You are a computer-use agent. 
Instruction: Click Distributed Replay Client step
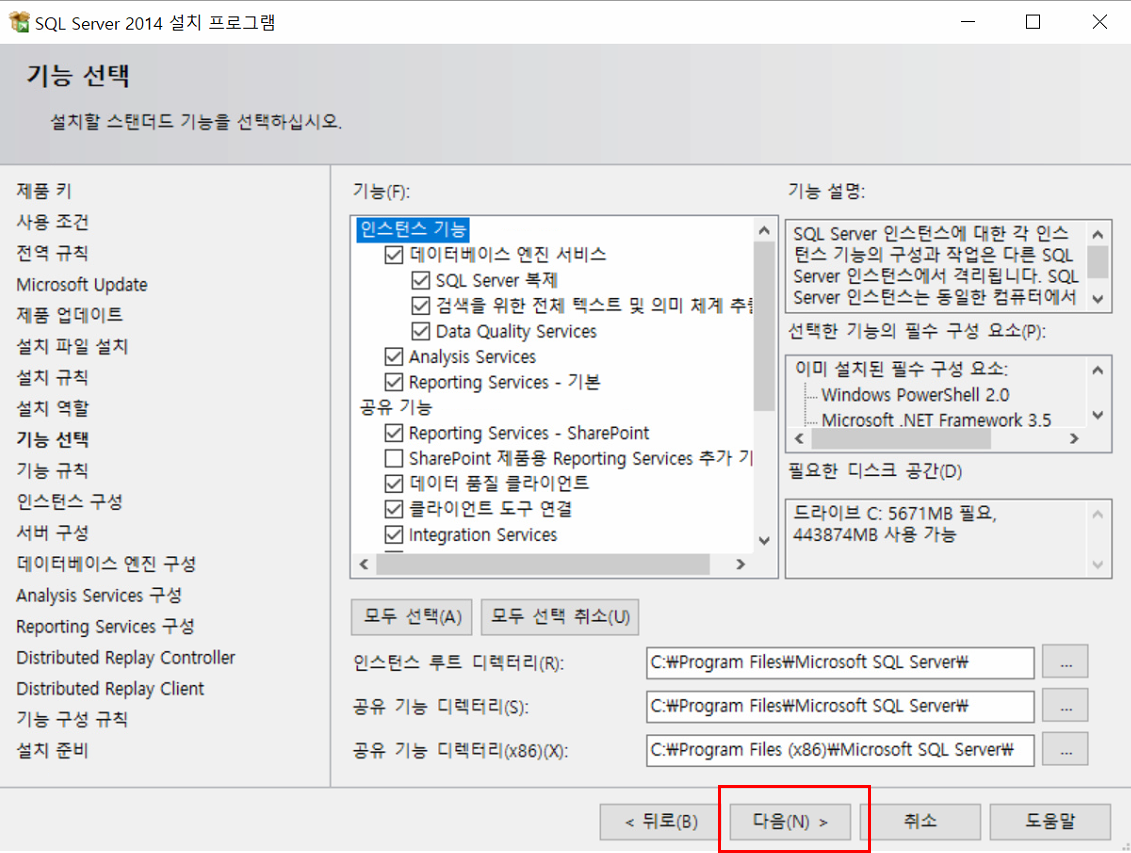point(110,689)
